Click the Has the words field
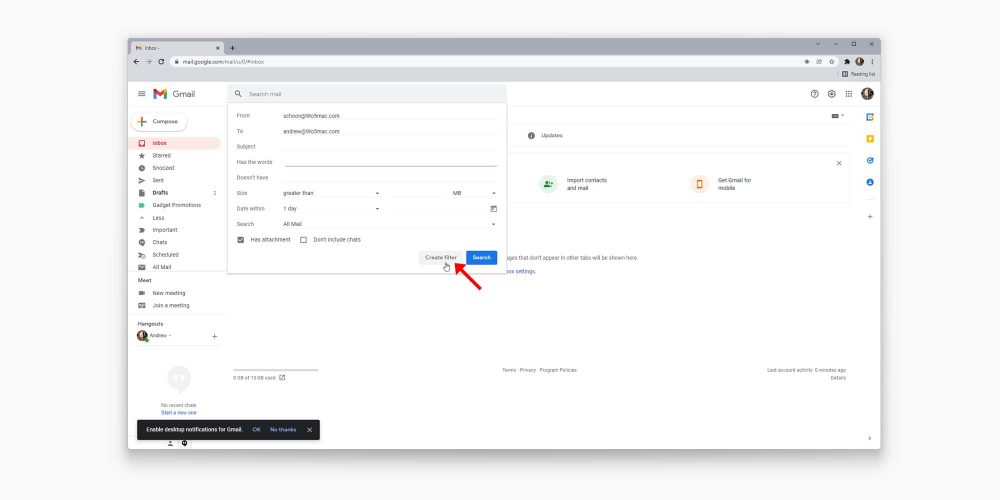Screen dimensions: 1000x500 click(x=390, y=162)
